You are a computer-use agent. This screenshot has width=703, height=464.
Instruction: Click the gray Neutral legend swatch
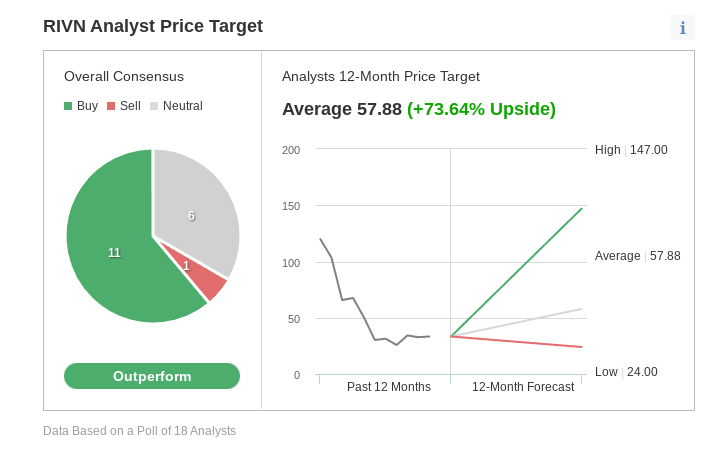coord(154,106)
